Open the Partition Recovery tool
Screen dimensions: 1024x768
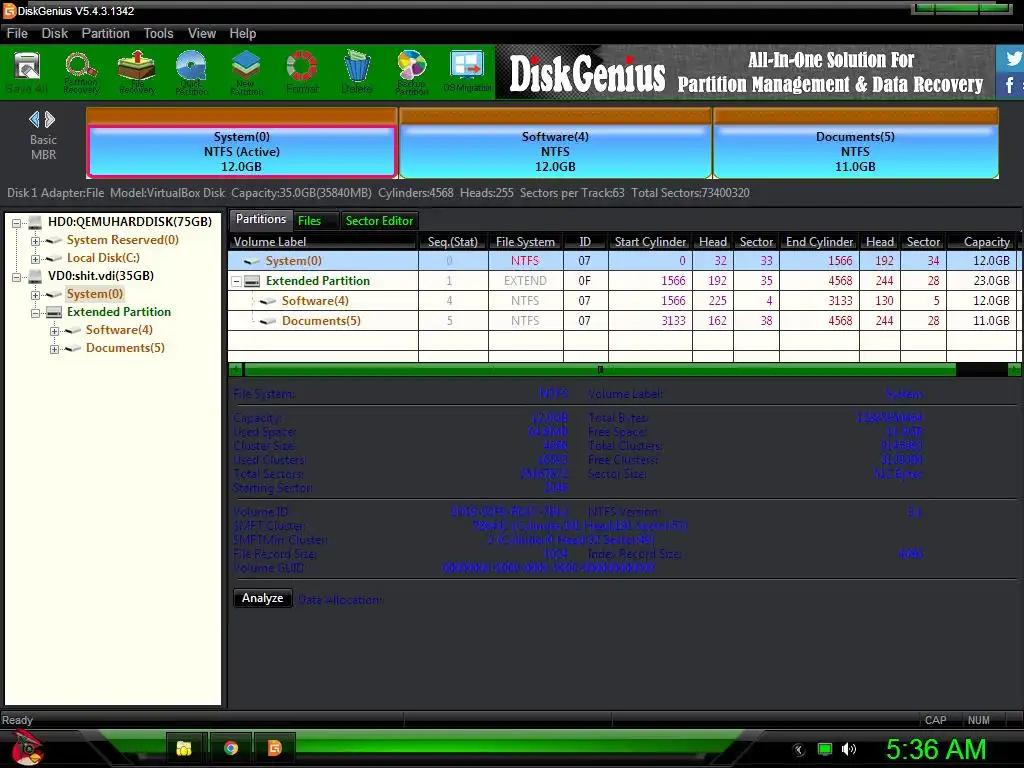[81, 72]
